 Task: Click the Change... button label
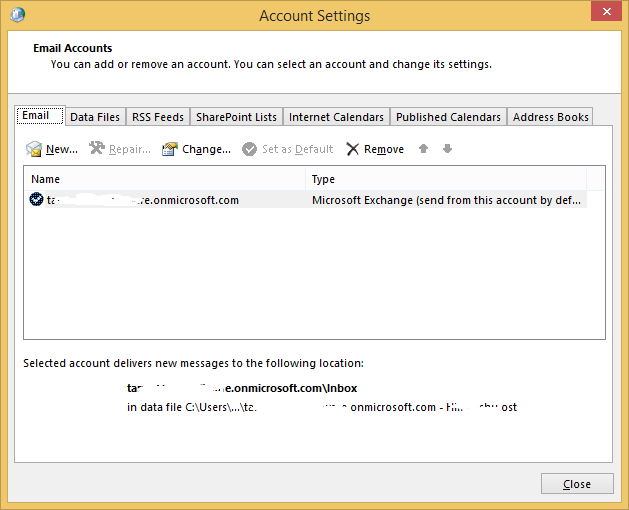click(207, 149)
